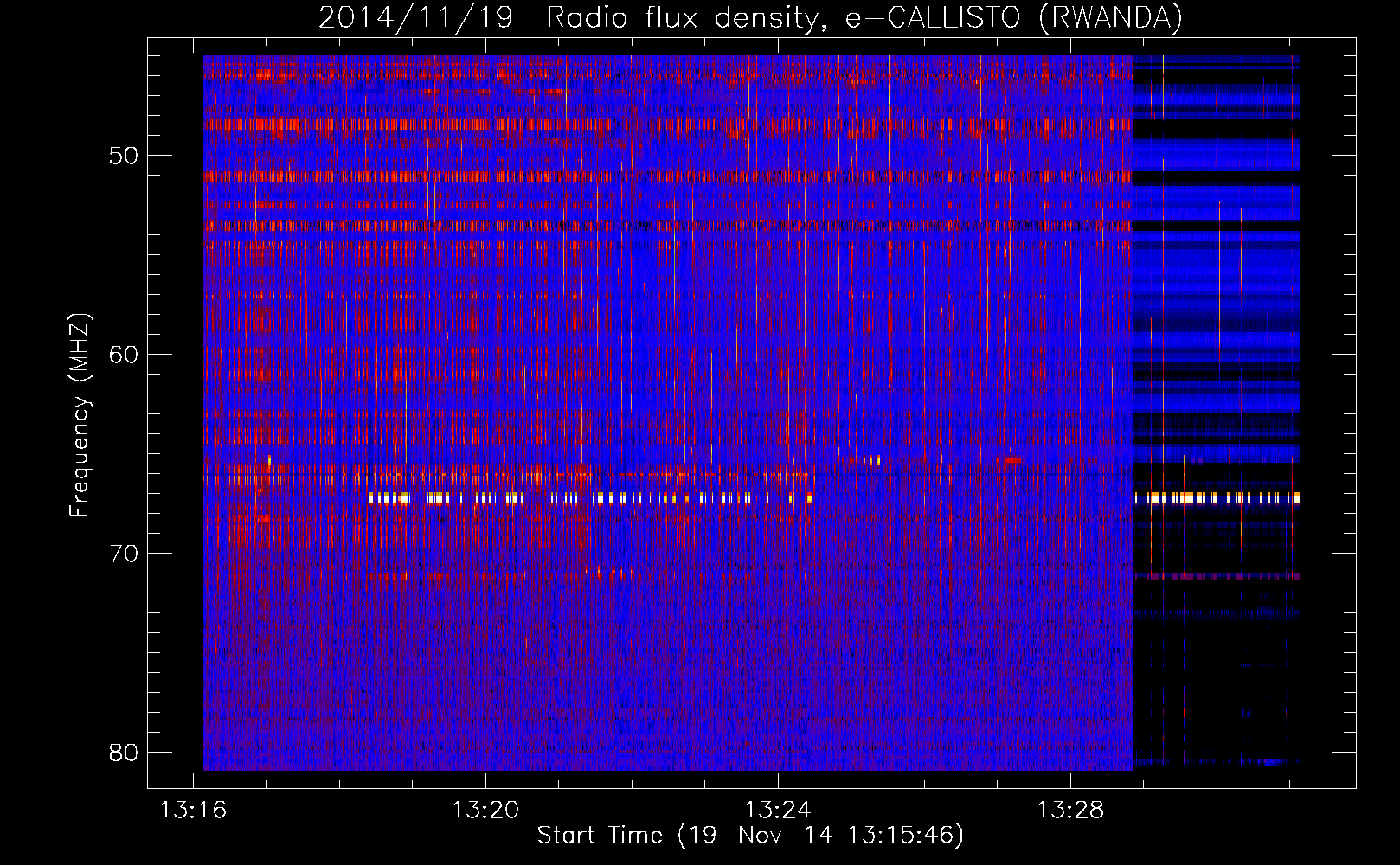Viewport: 1400px width, 865px height.
Task: Click the 13:28 time axis label
Action: [x=1070, y=811]
